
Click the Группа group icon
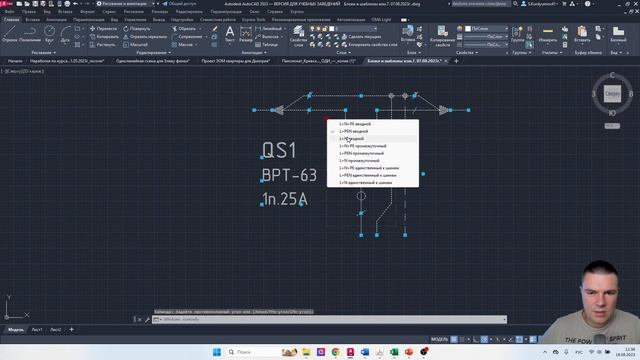tap(518, 33)
